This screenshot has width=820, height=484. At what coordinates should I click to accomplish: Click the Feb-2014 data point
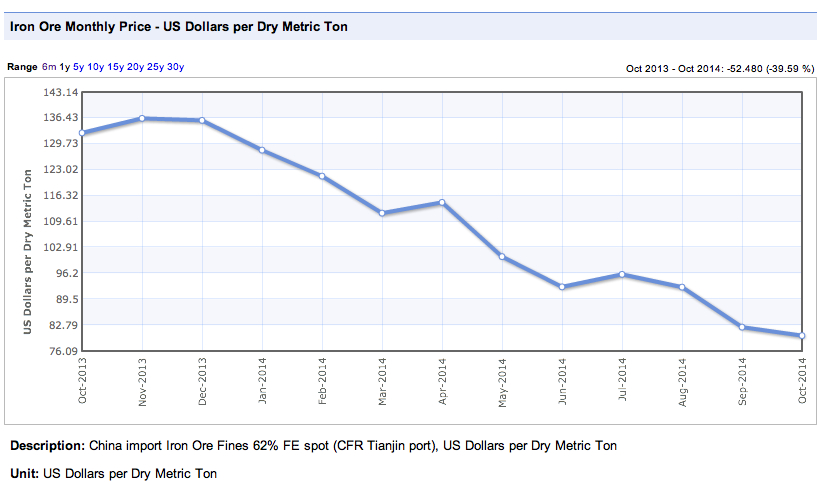(322, 176)
